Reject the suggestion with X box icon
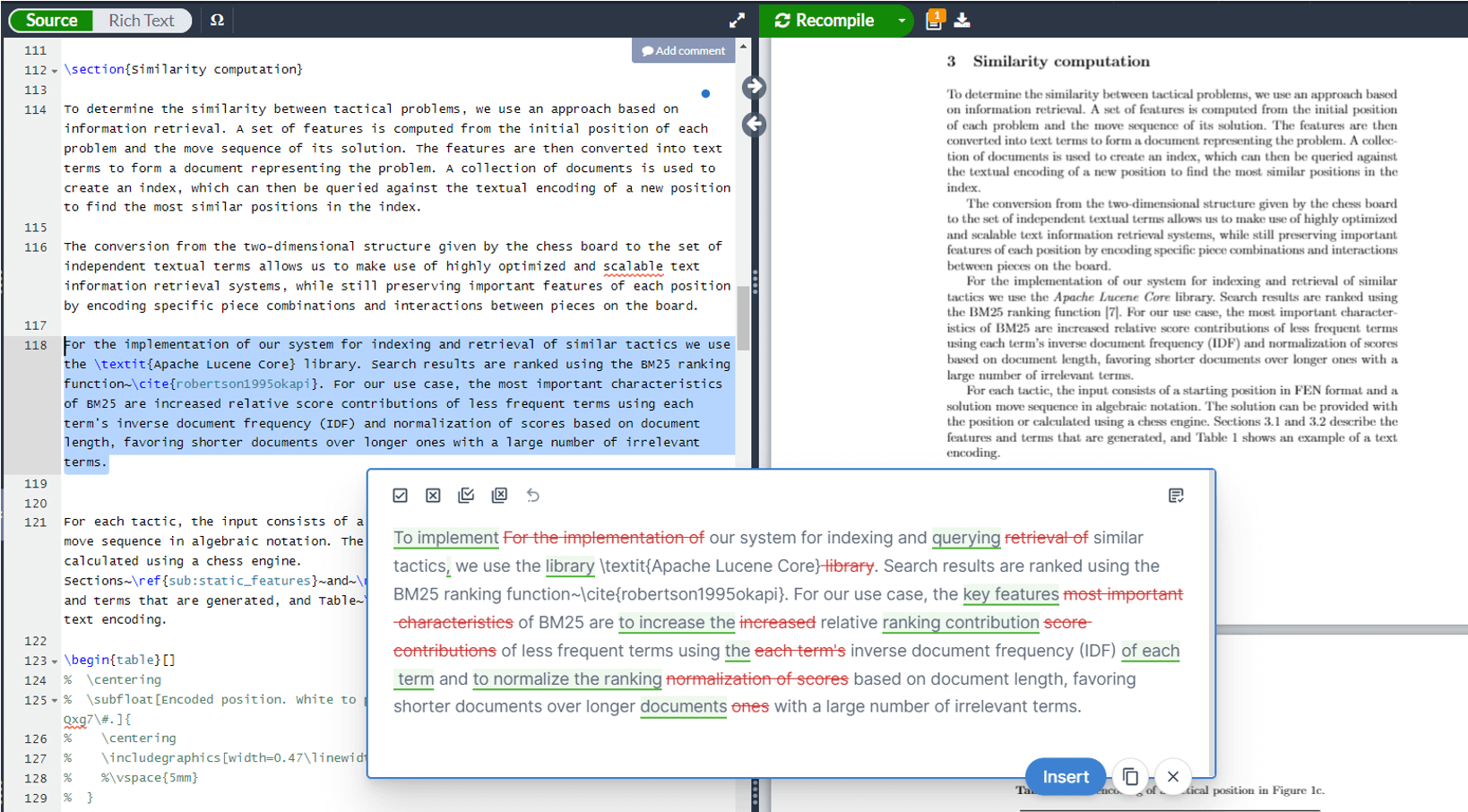1468x812 pixels. [433, 496]
